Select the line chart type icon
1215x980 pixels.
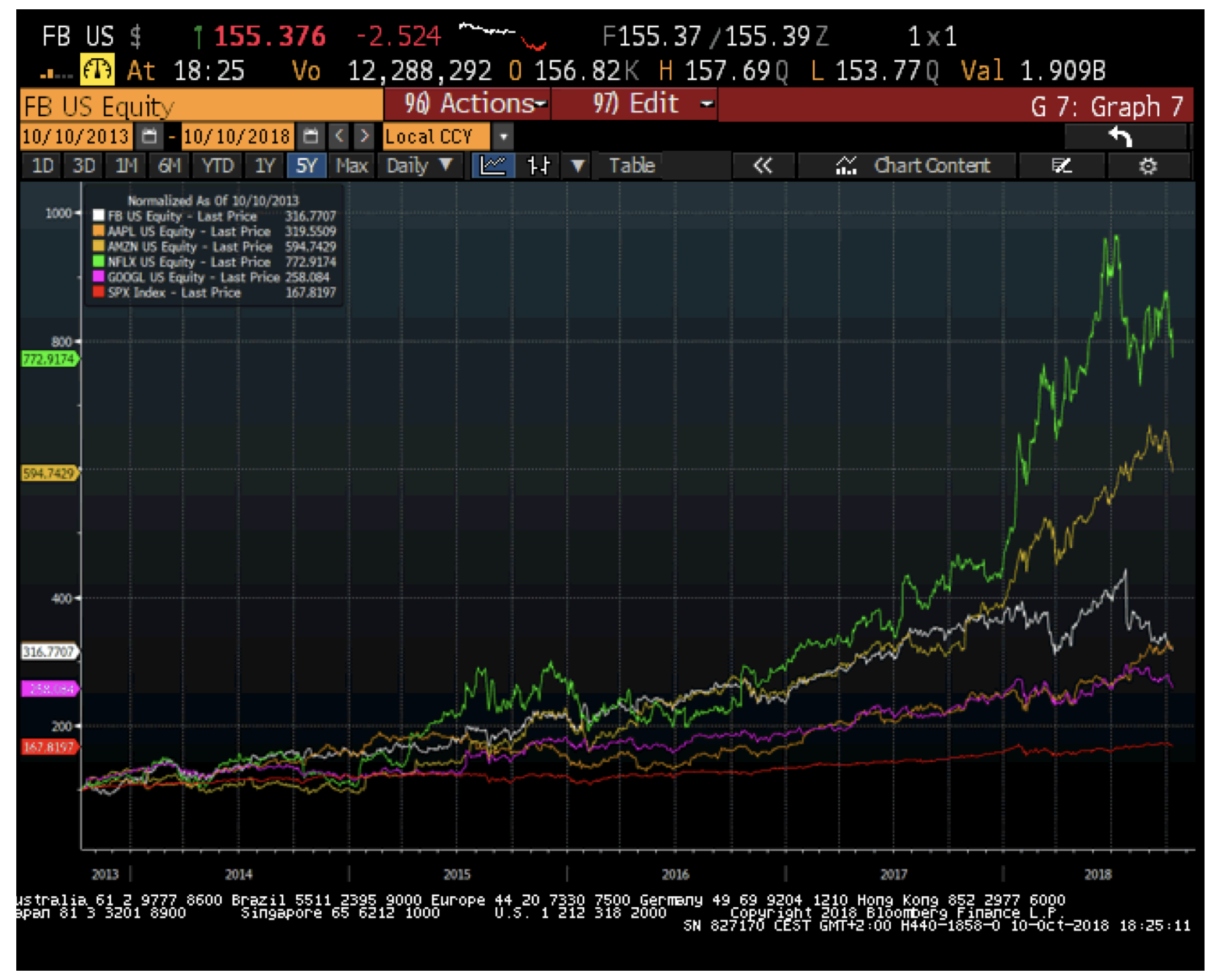(493, 166)
